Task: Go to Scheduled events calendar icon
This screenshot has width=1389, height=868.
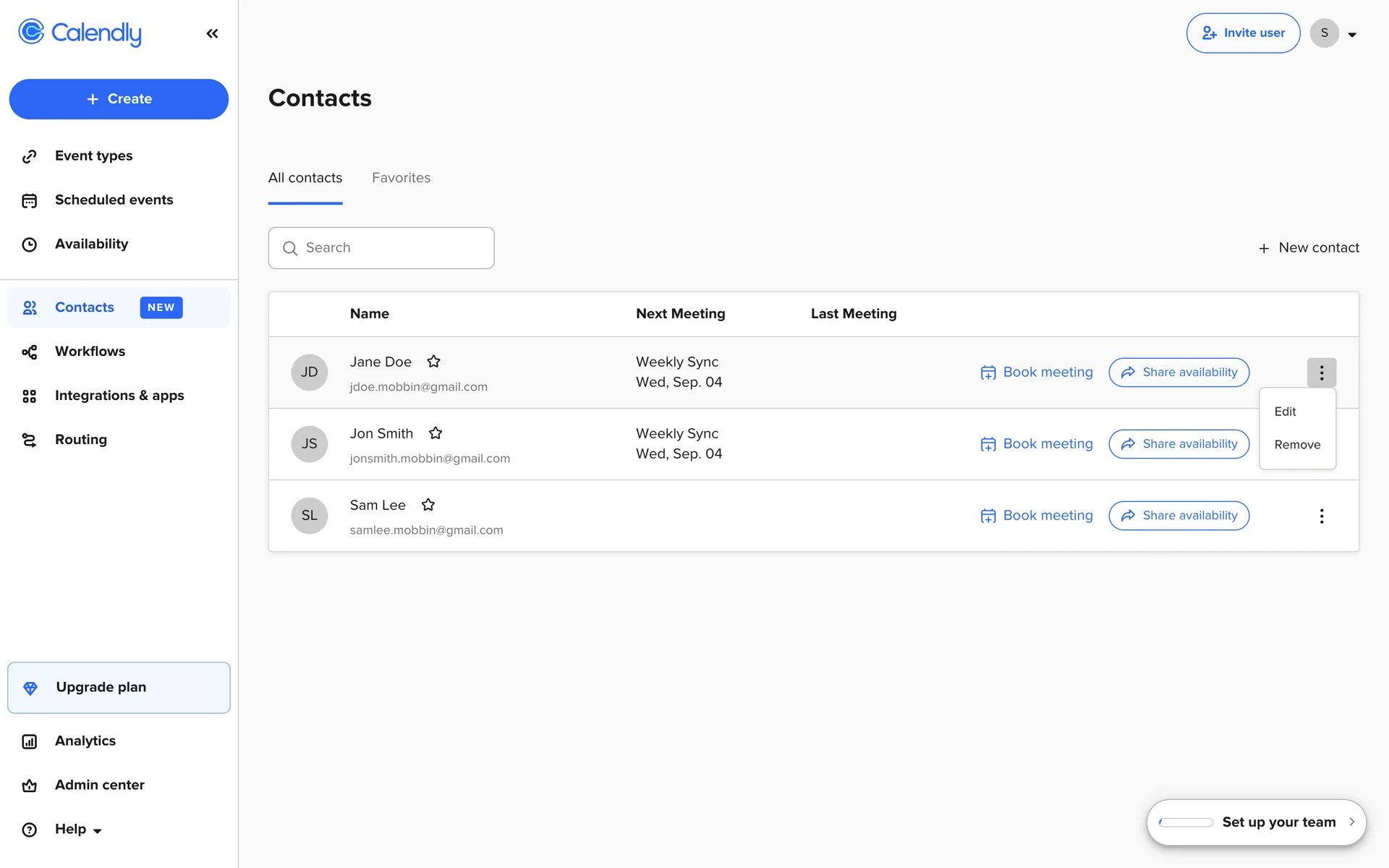Action: point(30,200)
